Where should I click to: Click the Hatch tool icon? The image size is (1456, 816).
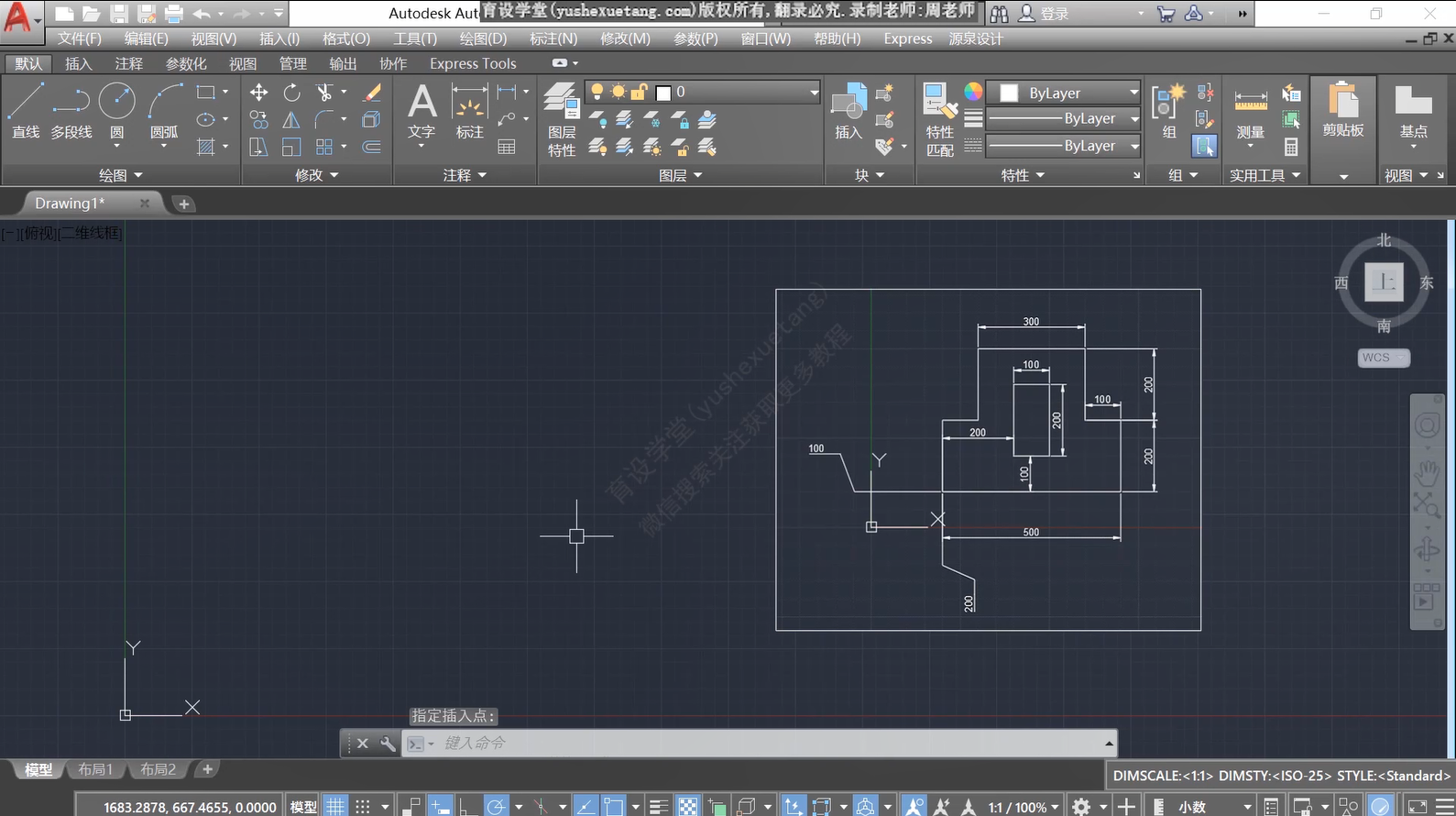[206, 147]
